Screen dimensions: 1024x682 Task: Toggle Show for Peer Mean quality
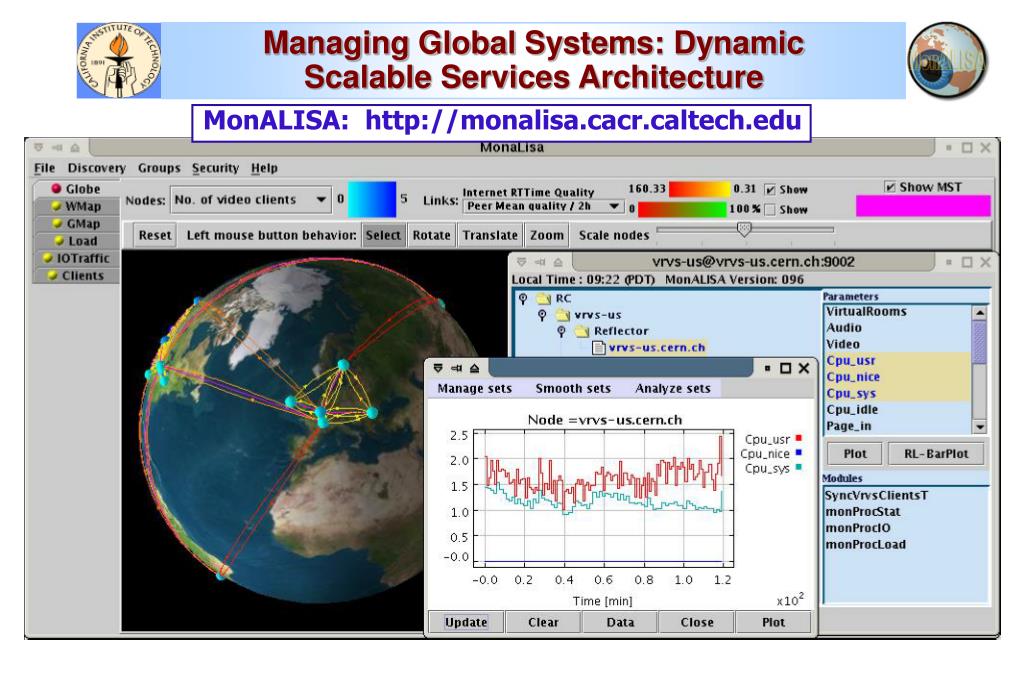pos(771,210)
